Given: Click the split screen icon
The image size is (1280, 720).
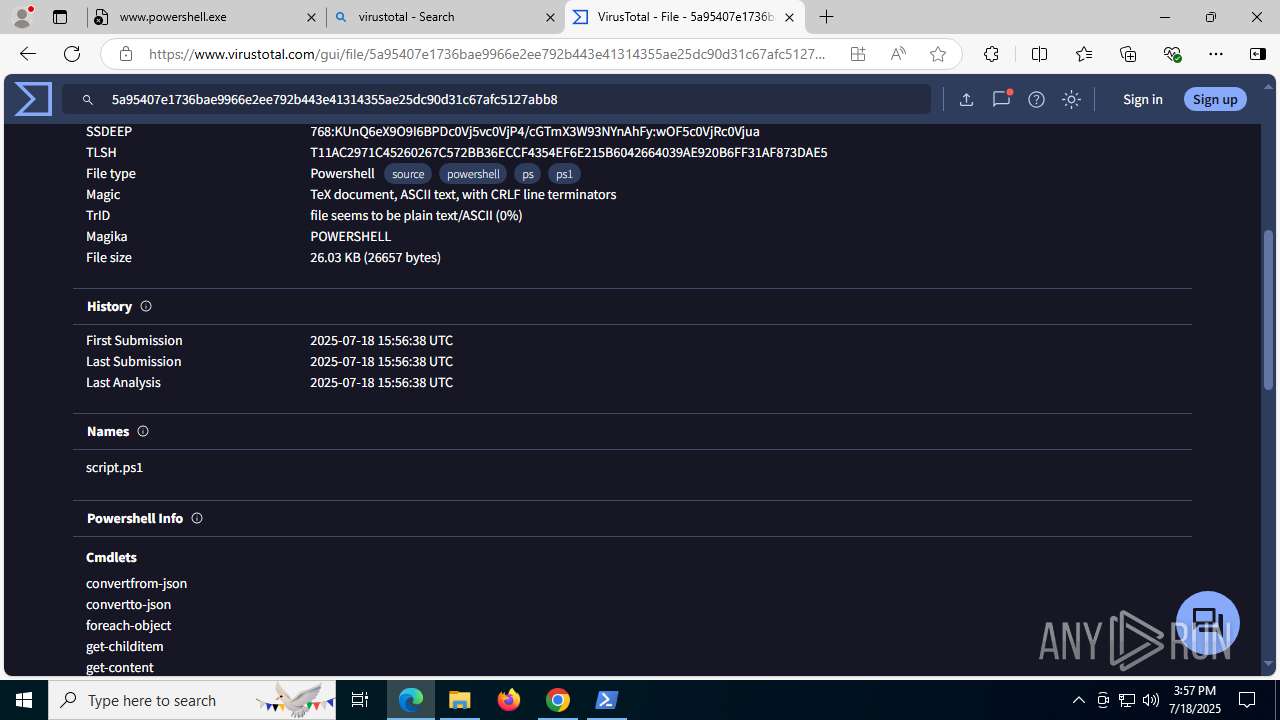Looking at the screenshot, I should click(1039, 54).
